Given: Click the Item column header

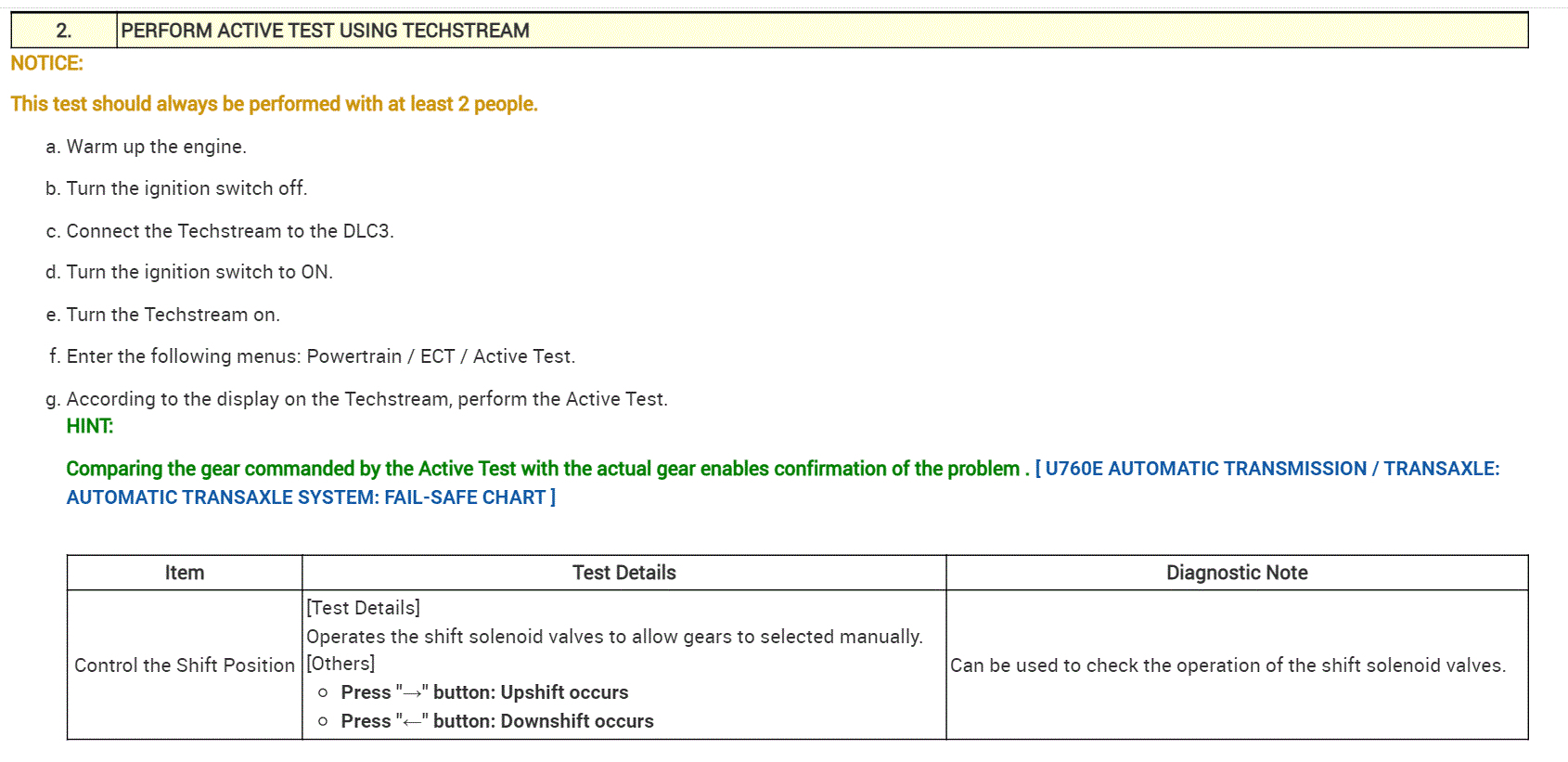Looking at the screenshot, I should coord(185,573).
